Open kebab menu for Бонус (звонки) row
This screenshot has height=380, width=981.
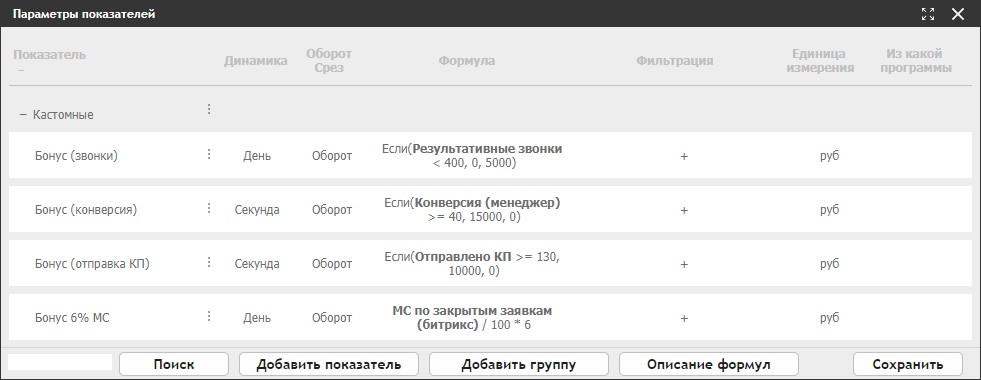(209, 155)
